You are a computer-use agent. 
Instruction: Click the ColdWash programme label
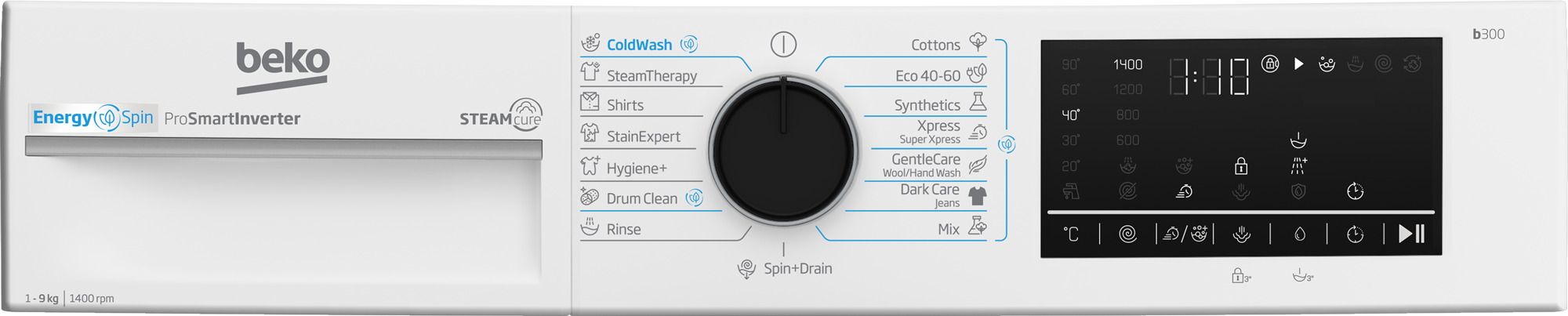[x=639, y=45]
